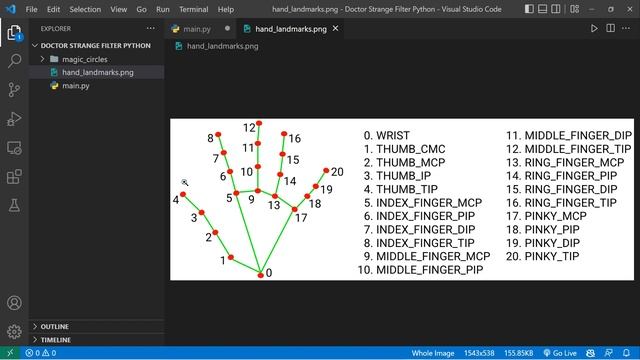This screenshot has width=640, height=360.
Task: Open the notifications bell in the status bar
Action: [x=627, y=353]
